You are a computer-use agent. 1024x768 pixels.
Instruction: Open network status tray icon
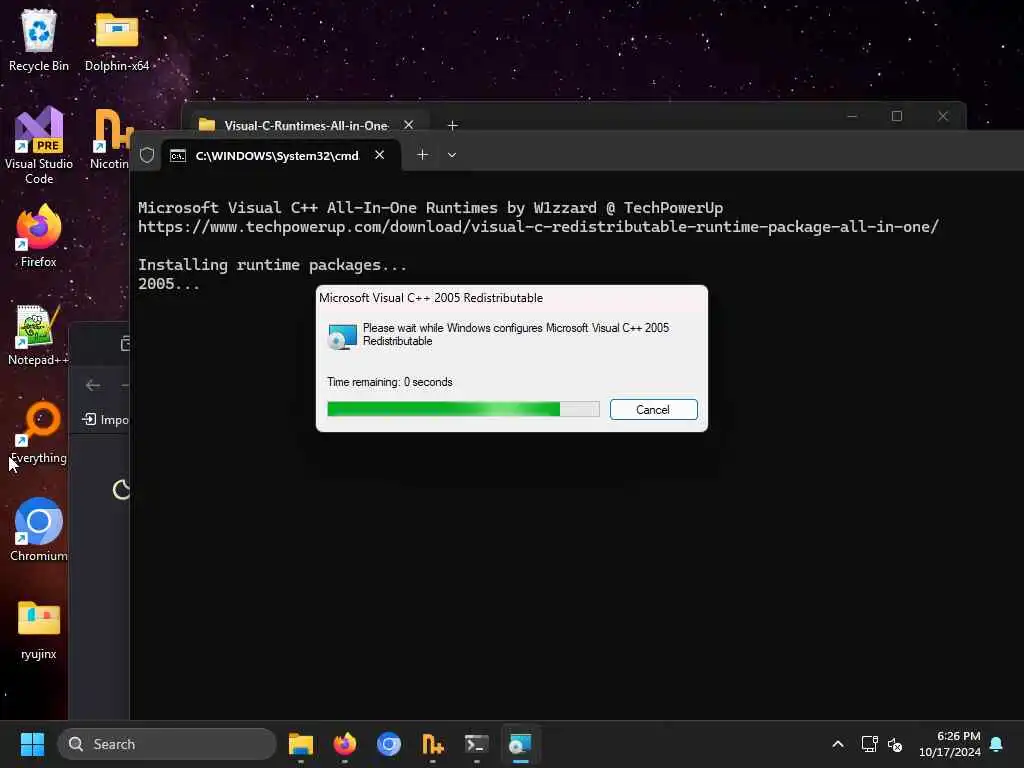[x=869, y=744]
